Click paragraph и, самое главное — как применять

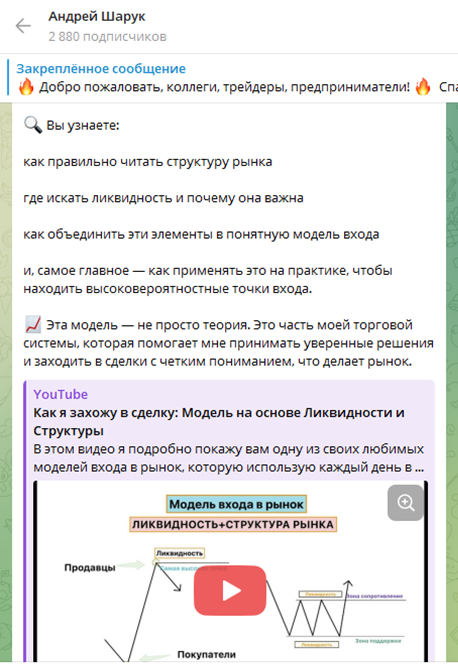208,279
